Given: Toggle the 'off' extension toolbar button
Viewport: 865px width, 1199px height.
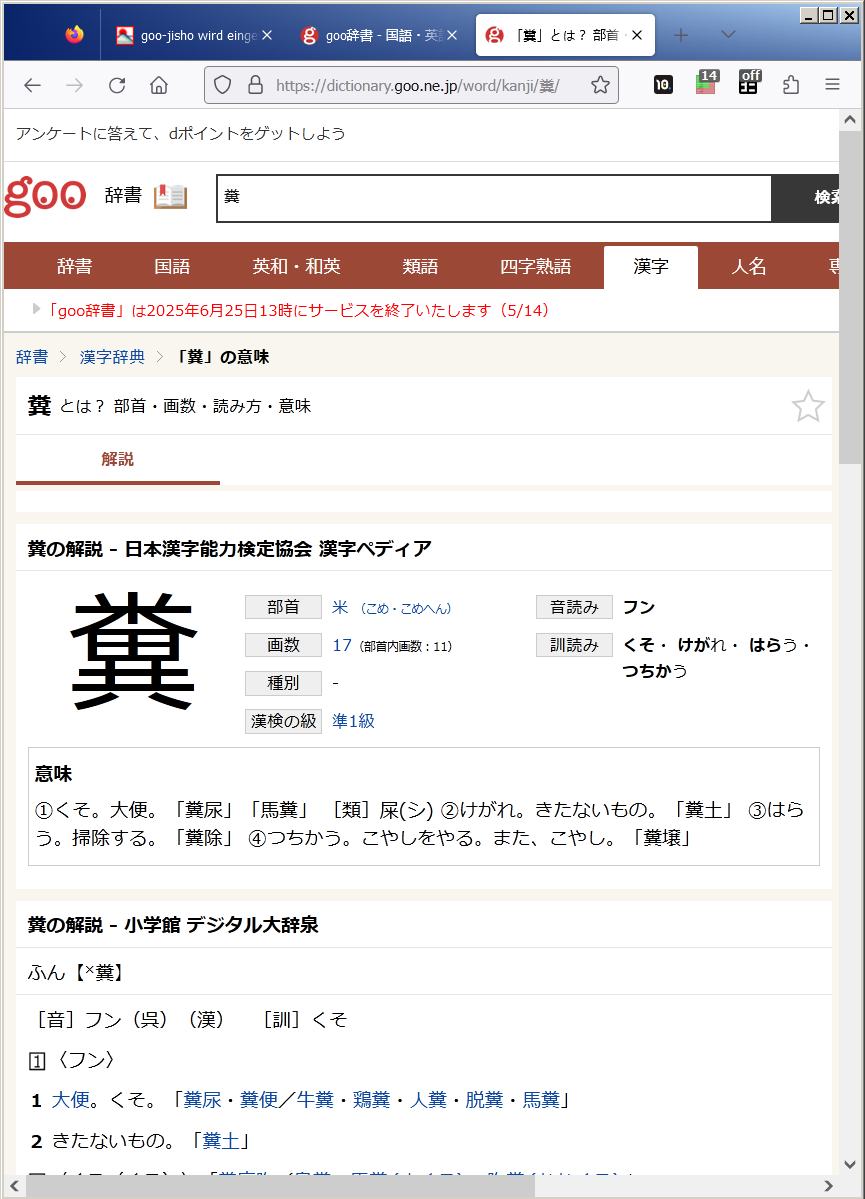Looking at the screenshot, I should [x=749, y=83].
